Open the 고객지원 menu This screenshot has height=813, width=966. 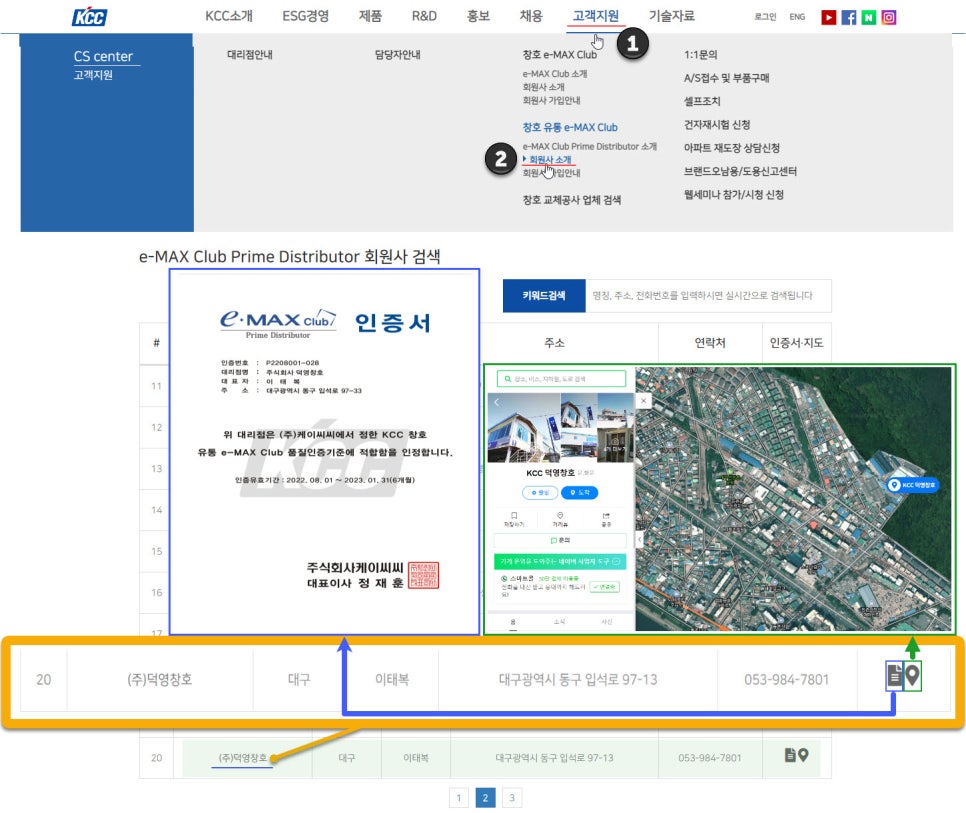click(x=595, y=16)
